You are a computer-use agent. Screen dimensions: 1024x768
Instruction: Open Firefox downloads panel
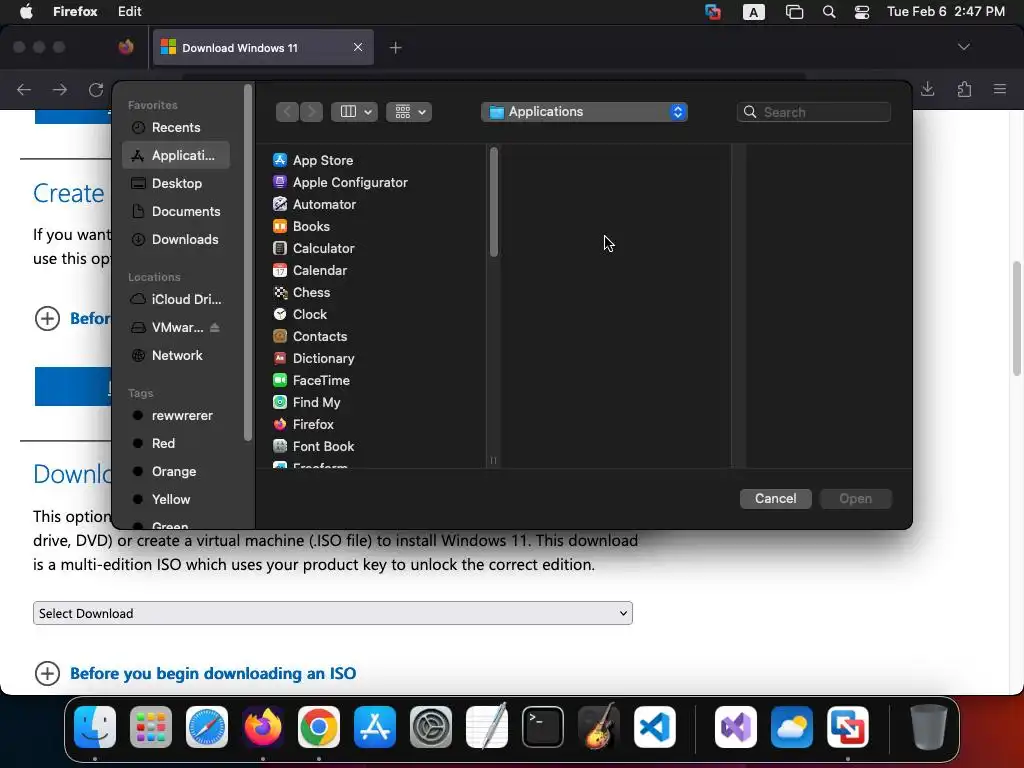coord(927,89)
